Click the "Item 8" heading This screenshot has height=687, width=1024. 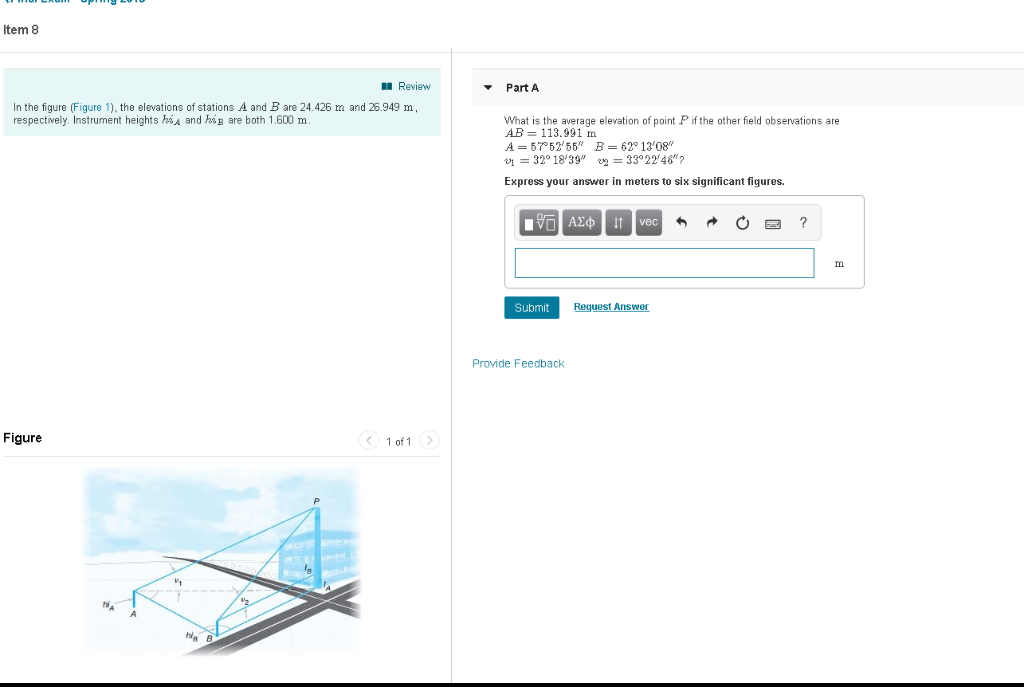point(21,30)
